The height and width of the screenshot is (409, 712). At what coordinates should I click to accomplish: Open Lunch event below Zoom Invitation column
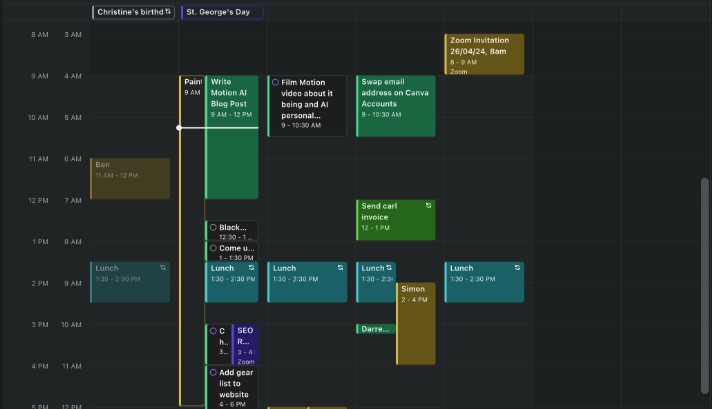pos(484,282)
